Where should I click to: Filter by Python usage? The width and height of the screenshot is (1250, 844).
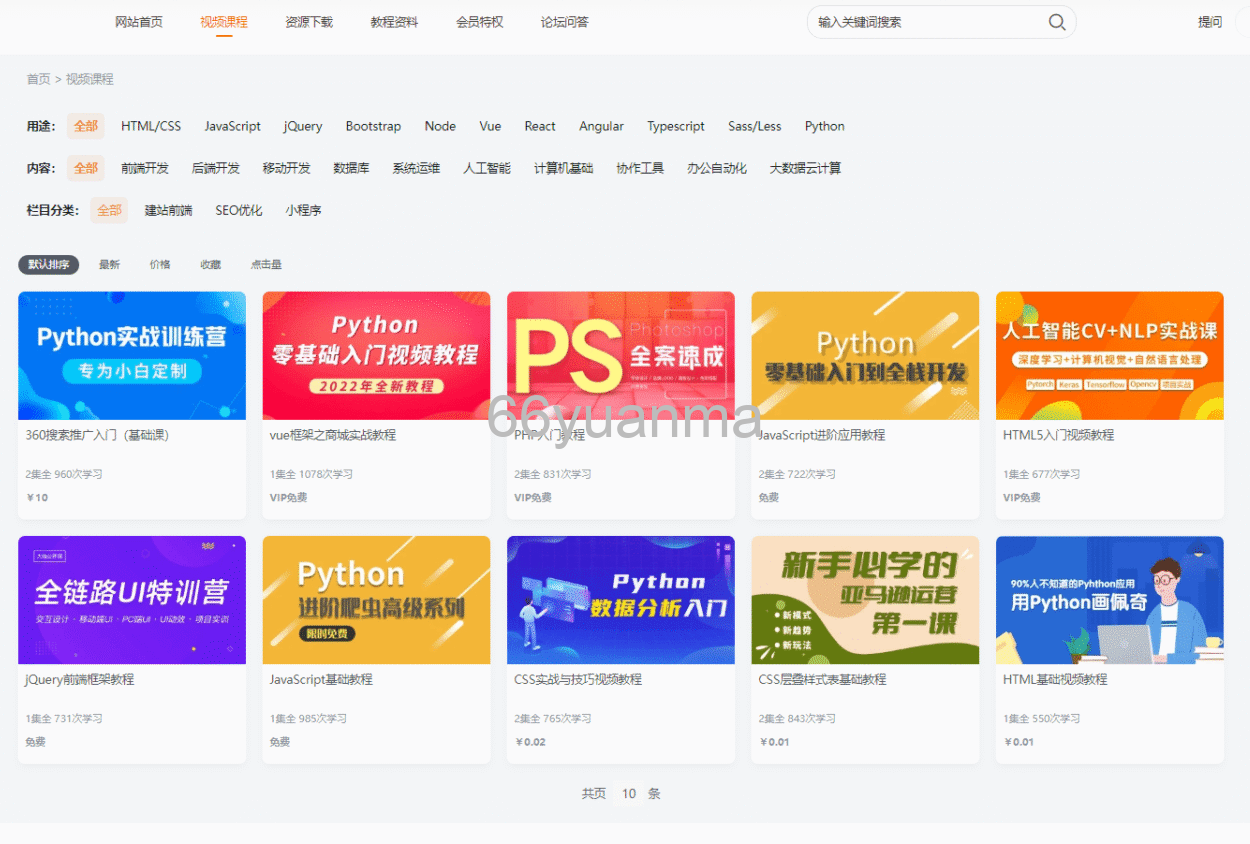point(825,126)
